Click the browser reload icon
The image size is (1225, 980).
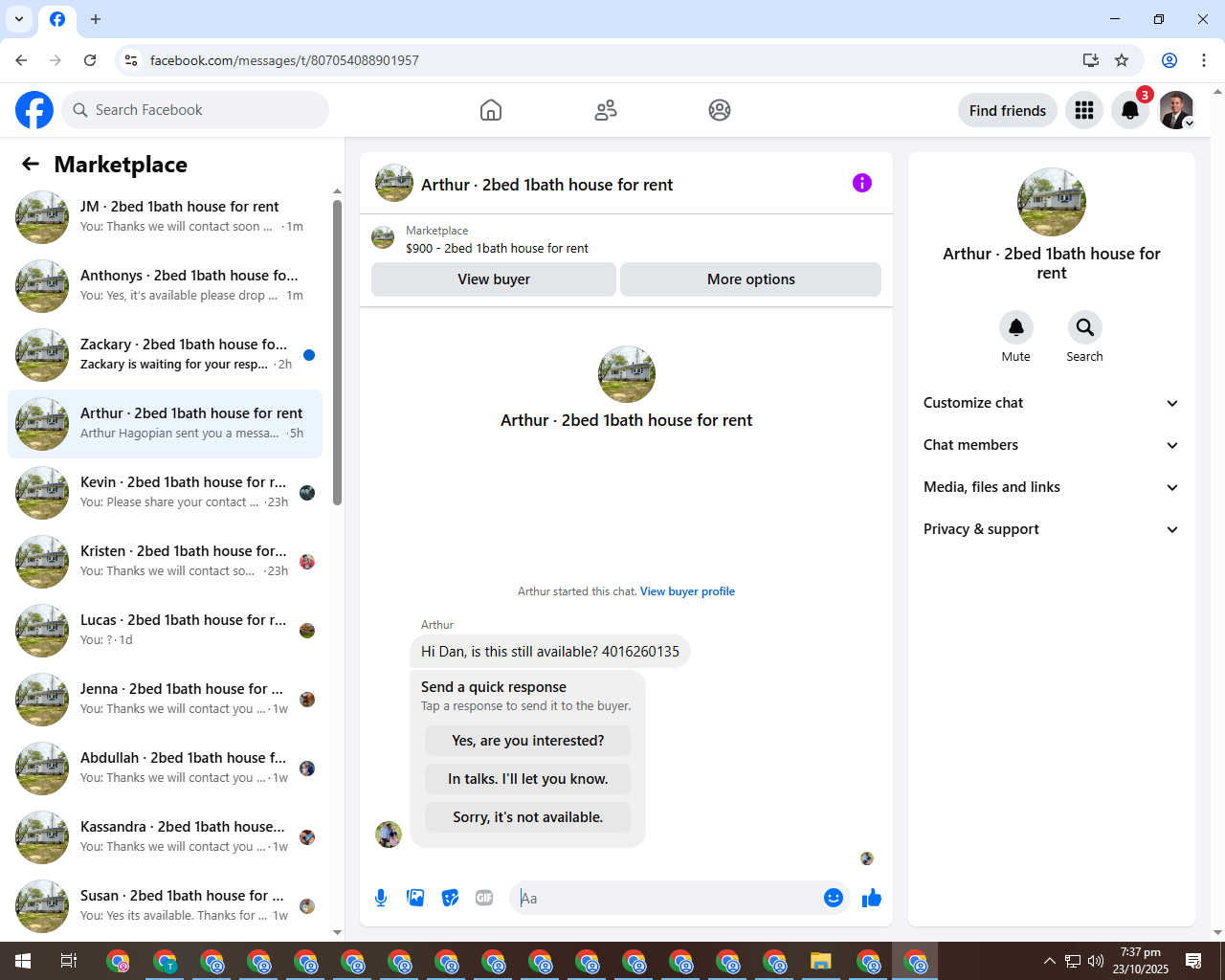90,60
